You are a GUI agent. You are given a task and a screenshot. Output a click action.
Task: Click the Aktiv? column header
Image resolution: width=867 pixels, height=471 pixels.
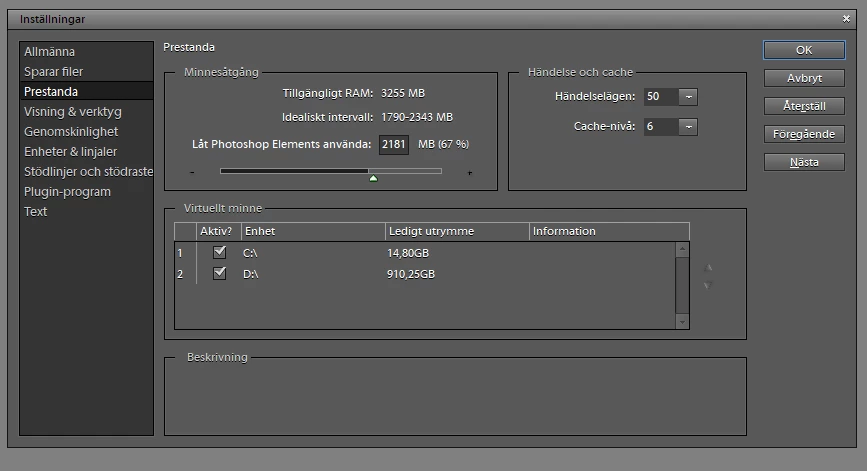pos(219,231)
